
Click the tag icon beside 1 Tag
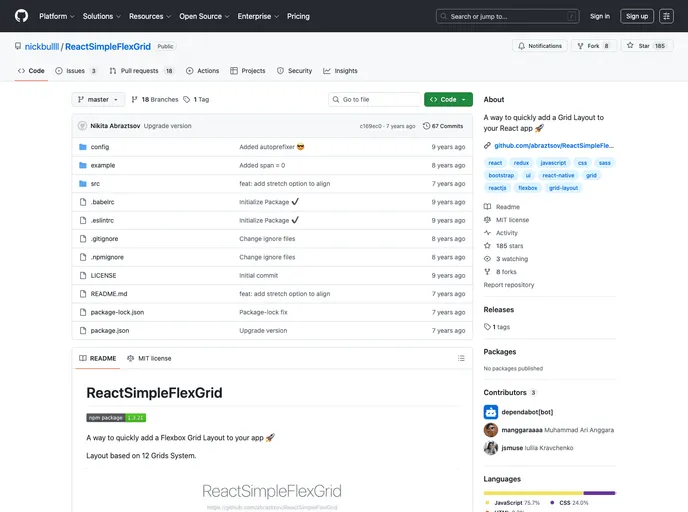[186, 100]
